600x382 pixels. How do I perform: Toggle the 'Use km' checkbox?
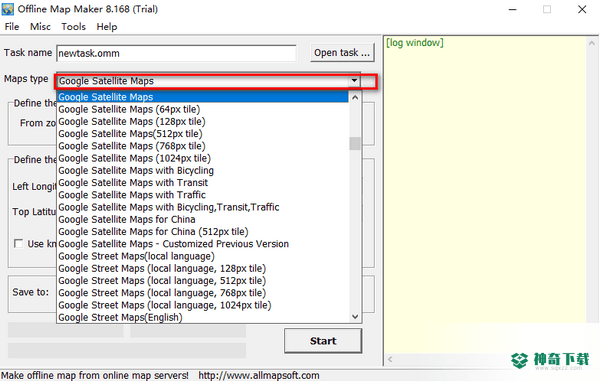point(18,243)
